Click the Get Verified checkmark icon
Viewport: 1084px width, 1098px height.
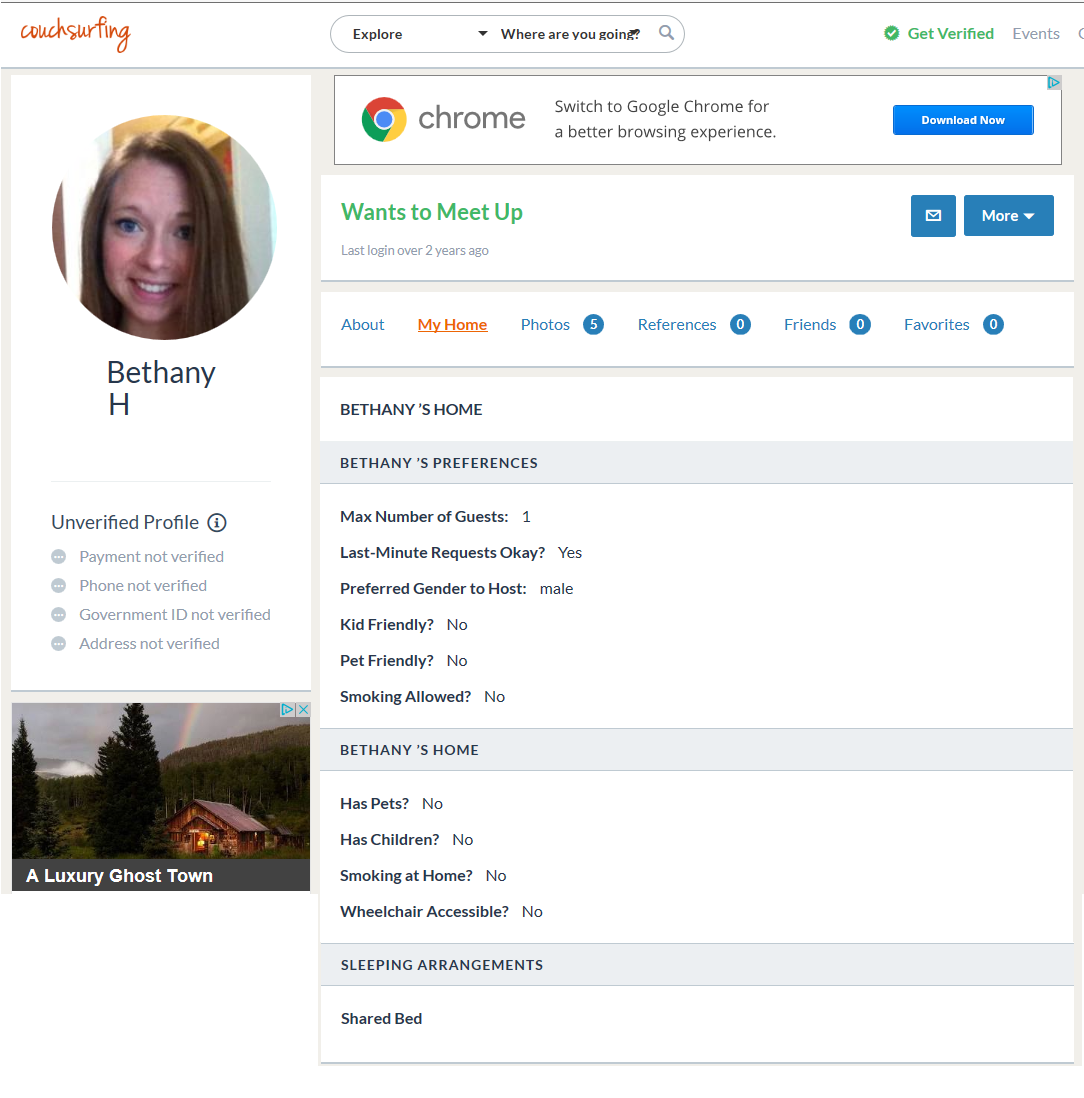[x=891, y=34]
